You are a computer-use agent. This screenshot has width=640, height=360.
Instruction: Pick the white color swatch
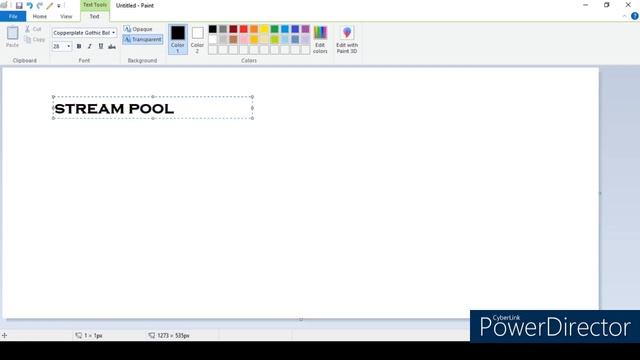213,40
